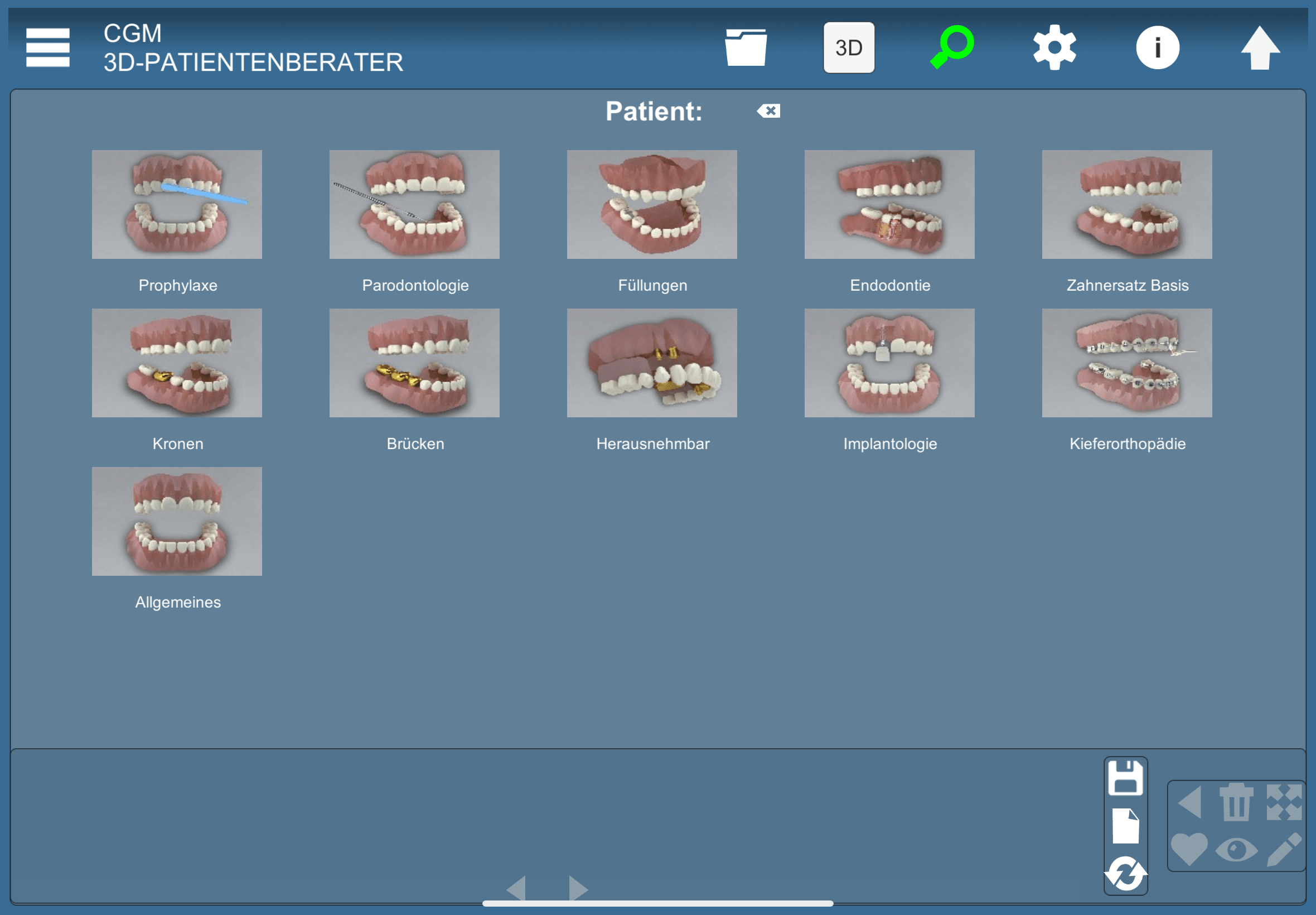Go to the previous page with left triangle

coord(516,888)
